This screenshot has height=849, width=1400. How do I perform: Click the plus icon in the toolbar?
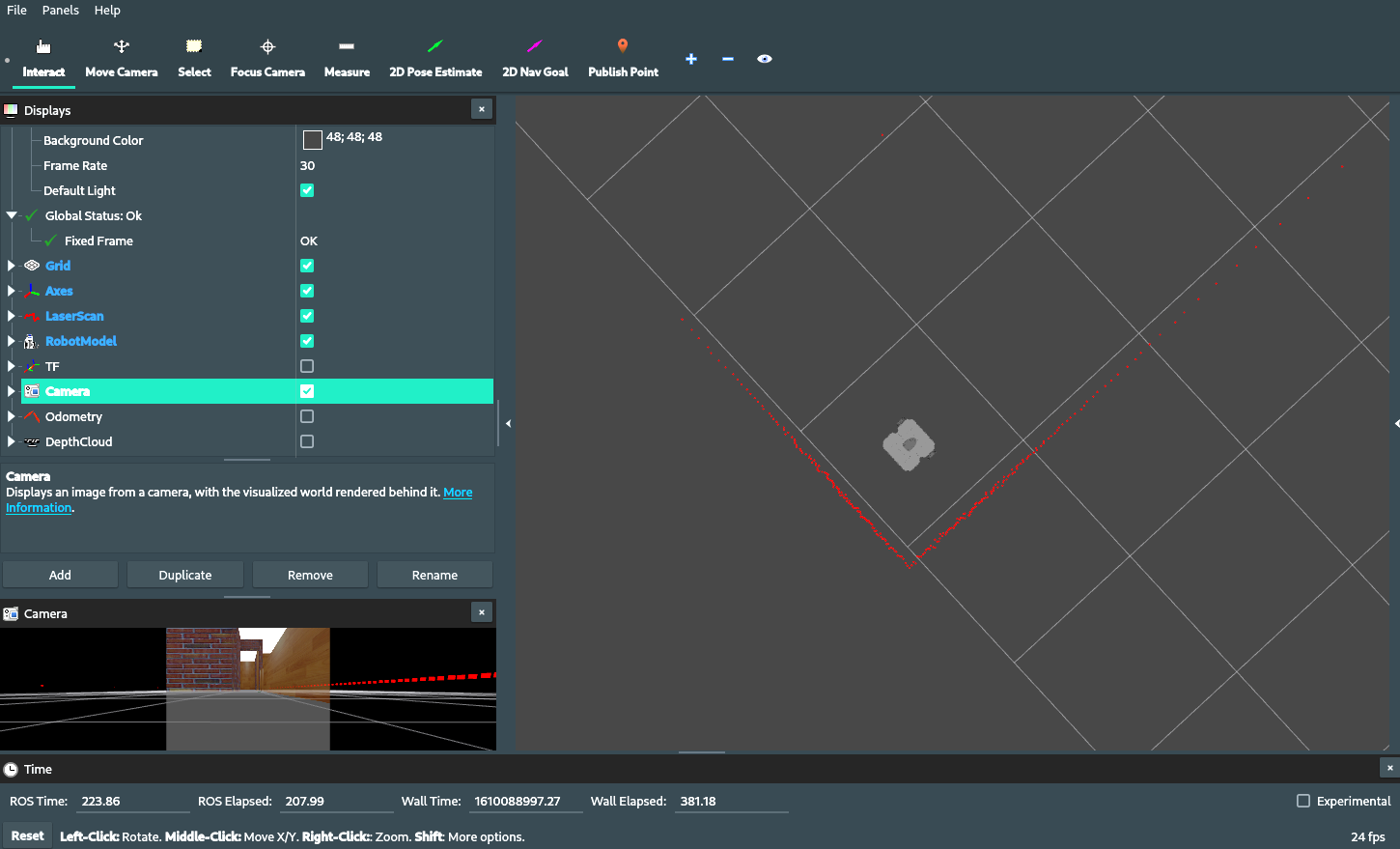point(691,59)
